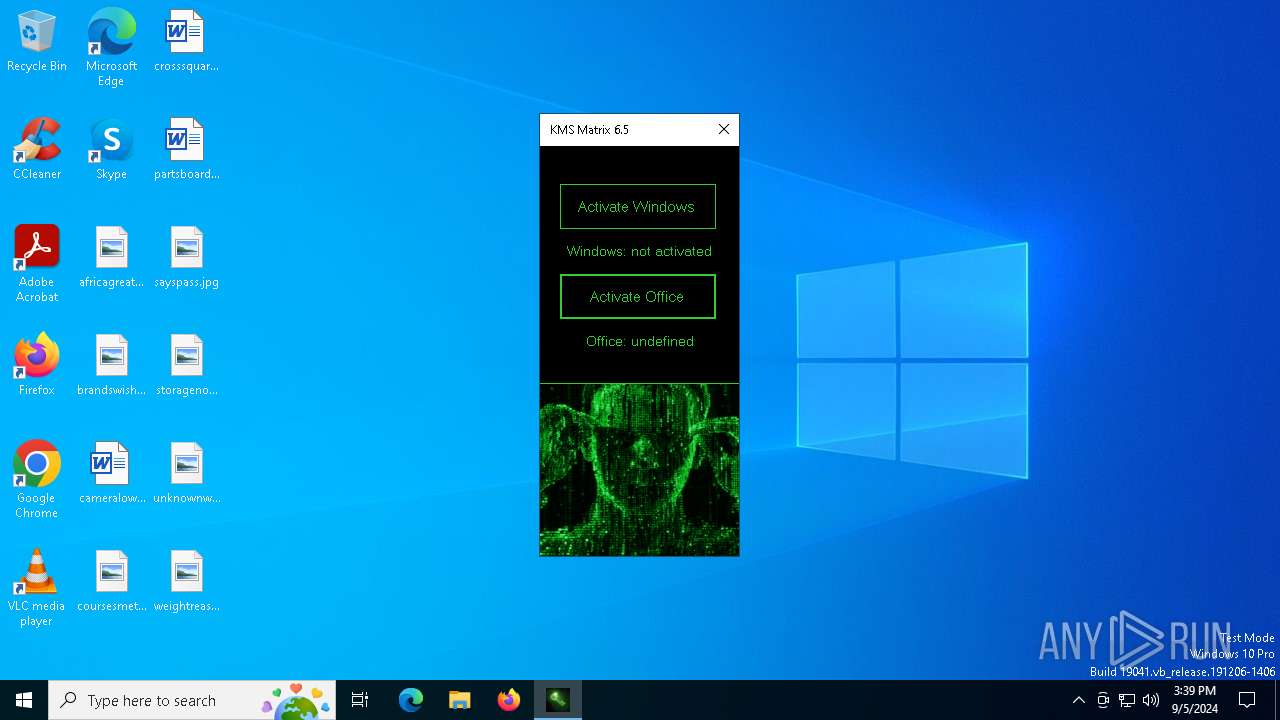
Task: Select the africagreat... image file icon
Action: 111,258
